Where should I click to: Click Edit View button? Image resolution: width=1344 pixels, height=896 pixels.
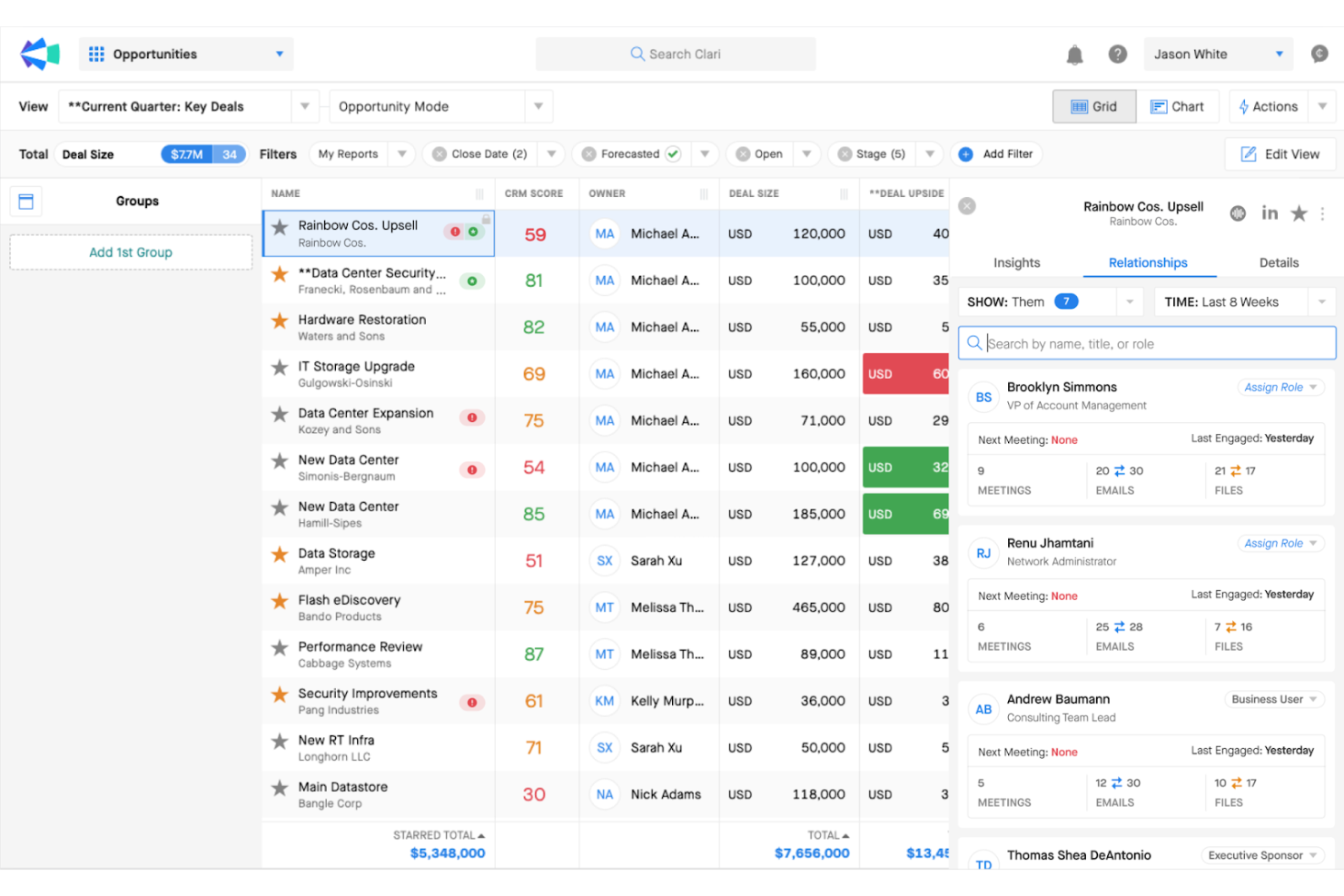click(1280, 154)
